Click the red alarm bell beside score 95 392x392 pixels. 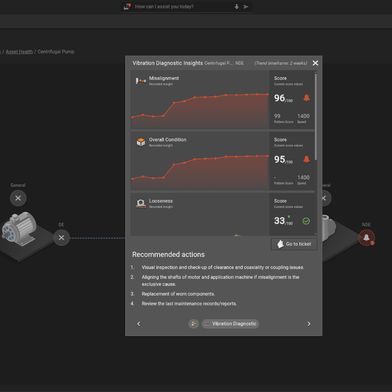[x=306, y=159]
